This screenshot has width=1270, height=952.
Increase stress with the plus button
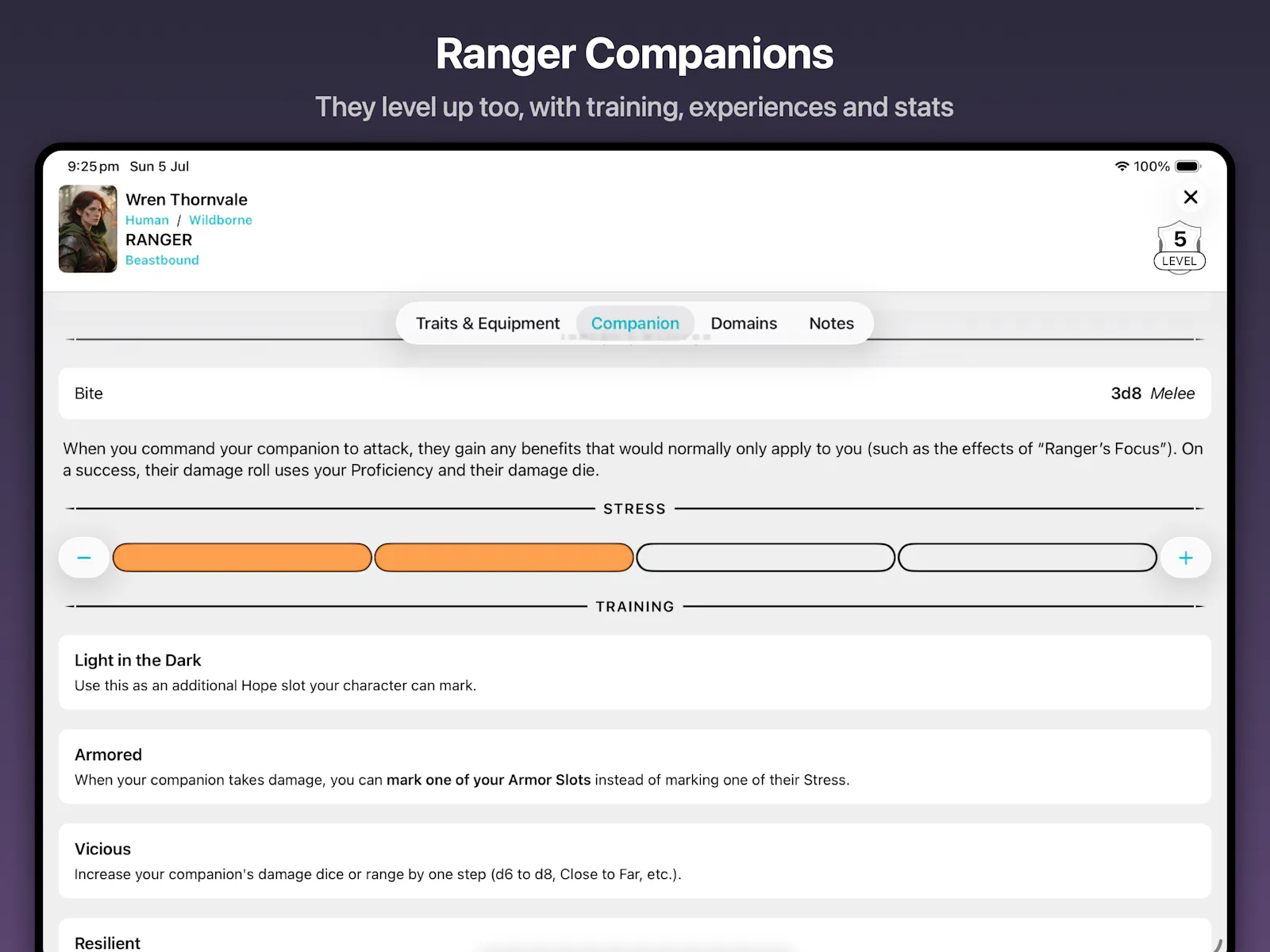[1186, 558]
